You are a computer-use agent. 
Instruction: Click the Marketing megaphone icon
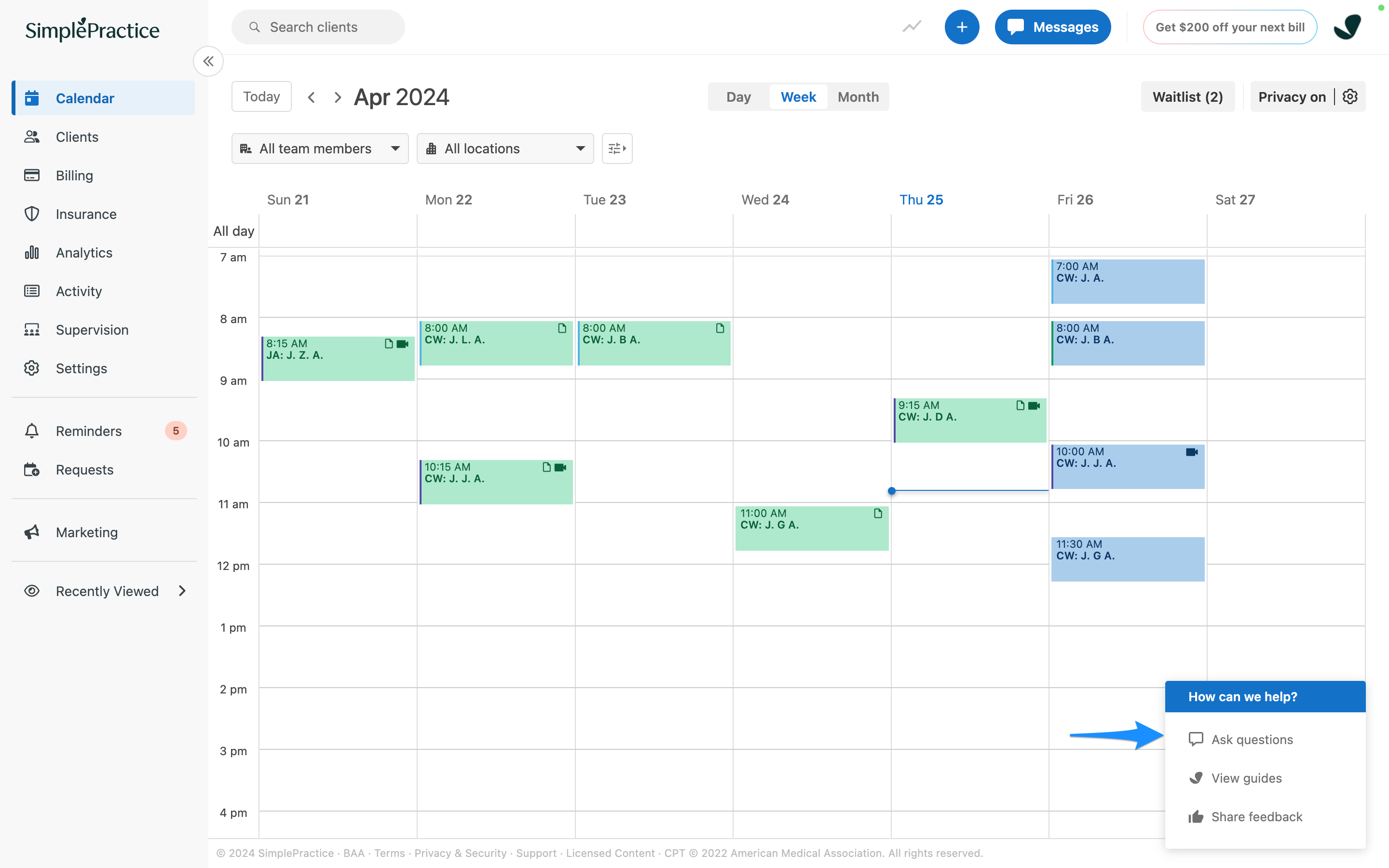click(x=31, y=532)
